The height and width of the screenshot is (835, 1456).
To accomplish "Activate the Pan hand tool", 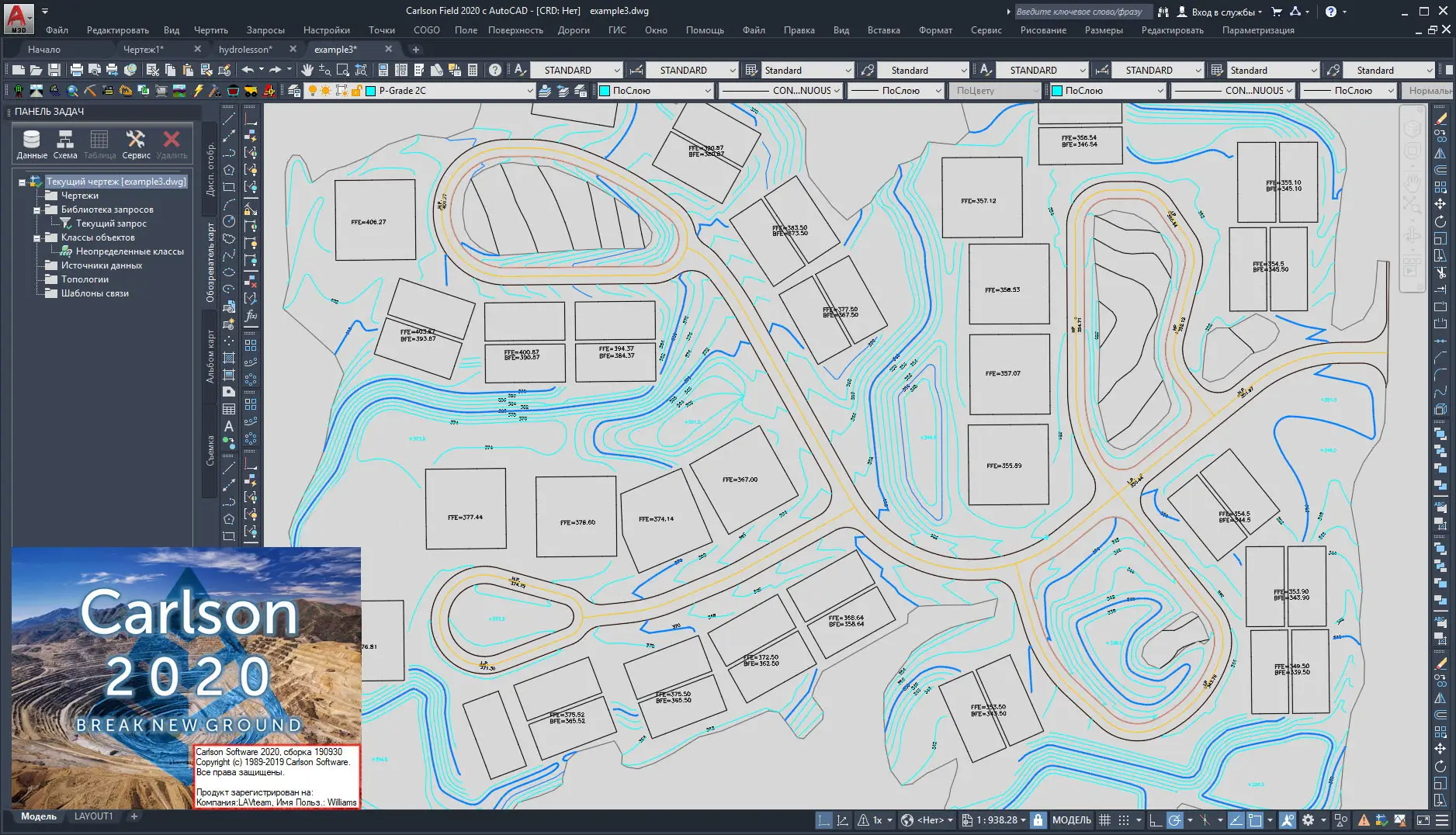I will point(307,70).
